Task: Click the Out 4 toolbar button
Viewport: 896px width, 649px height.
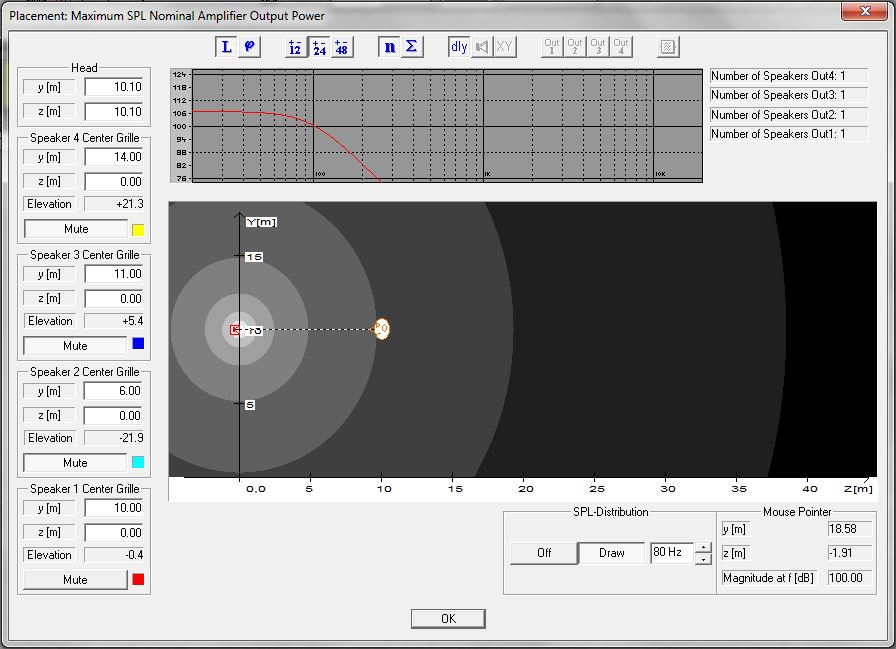Action: 621,47
